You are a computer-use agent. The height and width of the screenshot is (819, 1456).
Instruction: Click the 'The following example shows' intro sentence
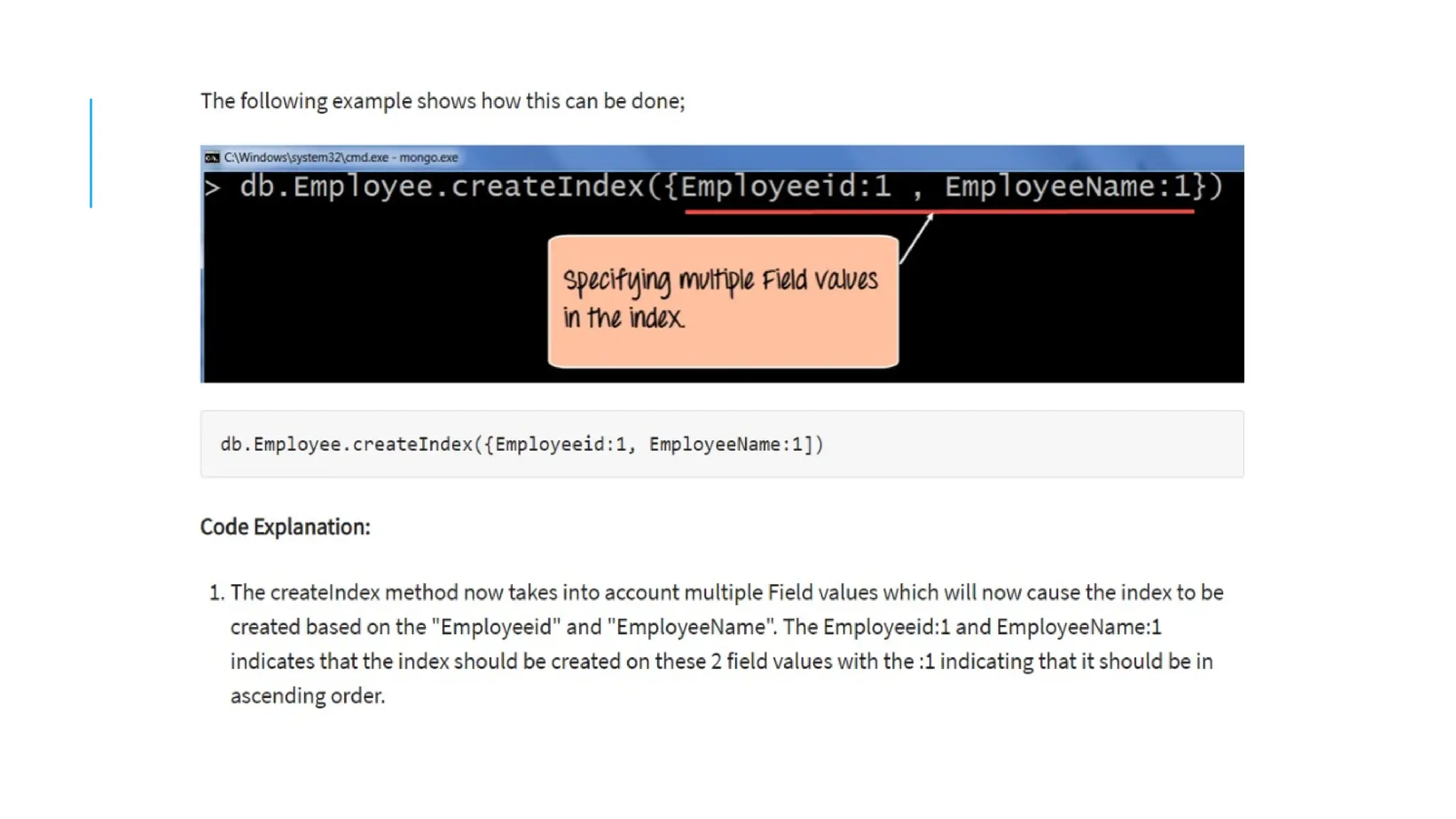coord(442,101)
